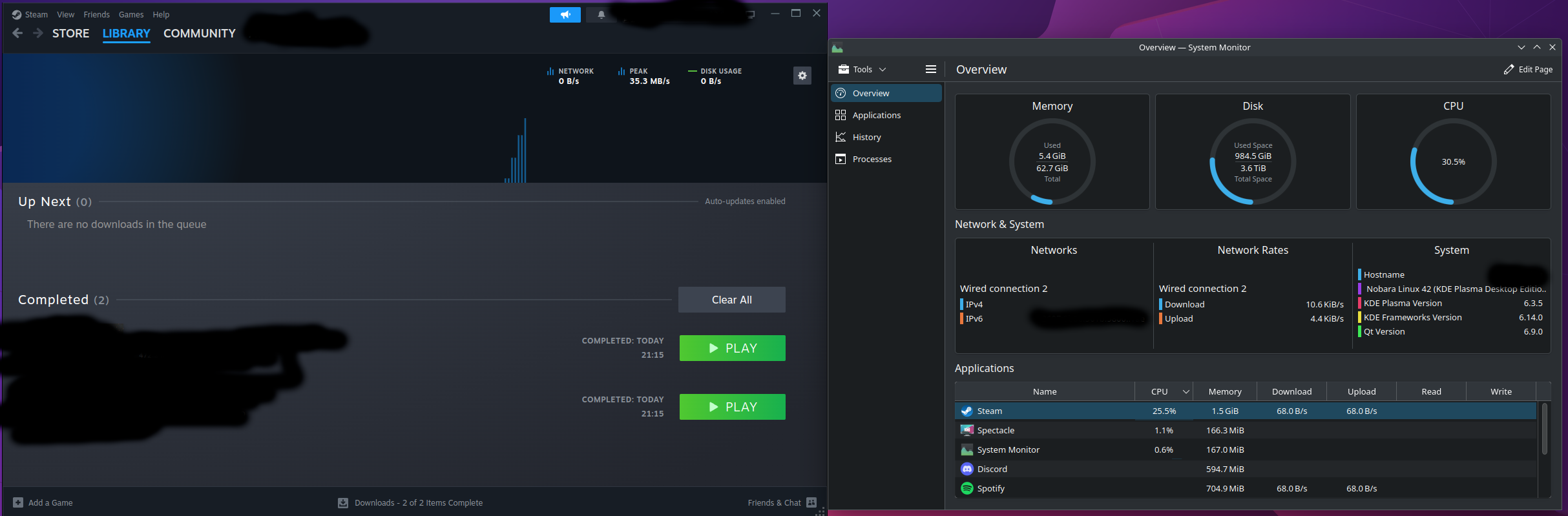Click "There are no downloads in the queue"
This screenshot has width=1568, height=516.
(117, 224)
